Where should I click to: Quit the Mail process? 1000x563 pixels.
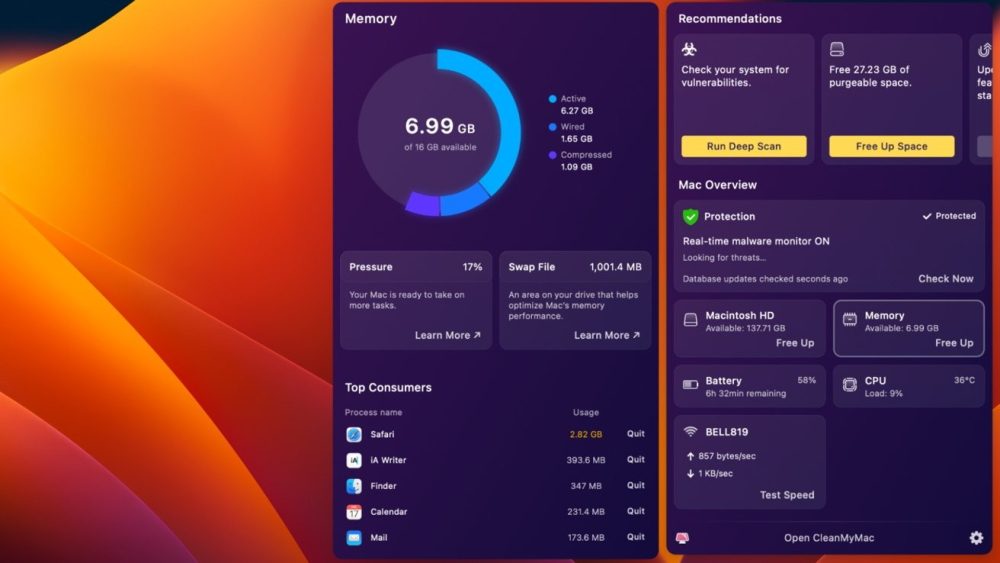pyautogui.click(x=635, y=537)
